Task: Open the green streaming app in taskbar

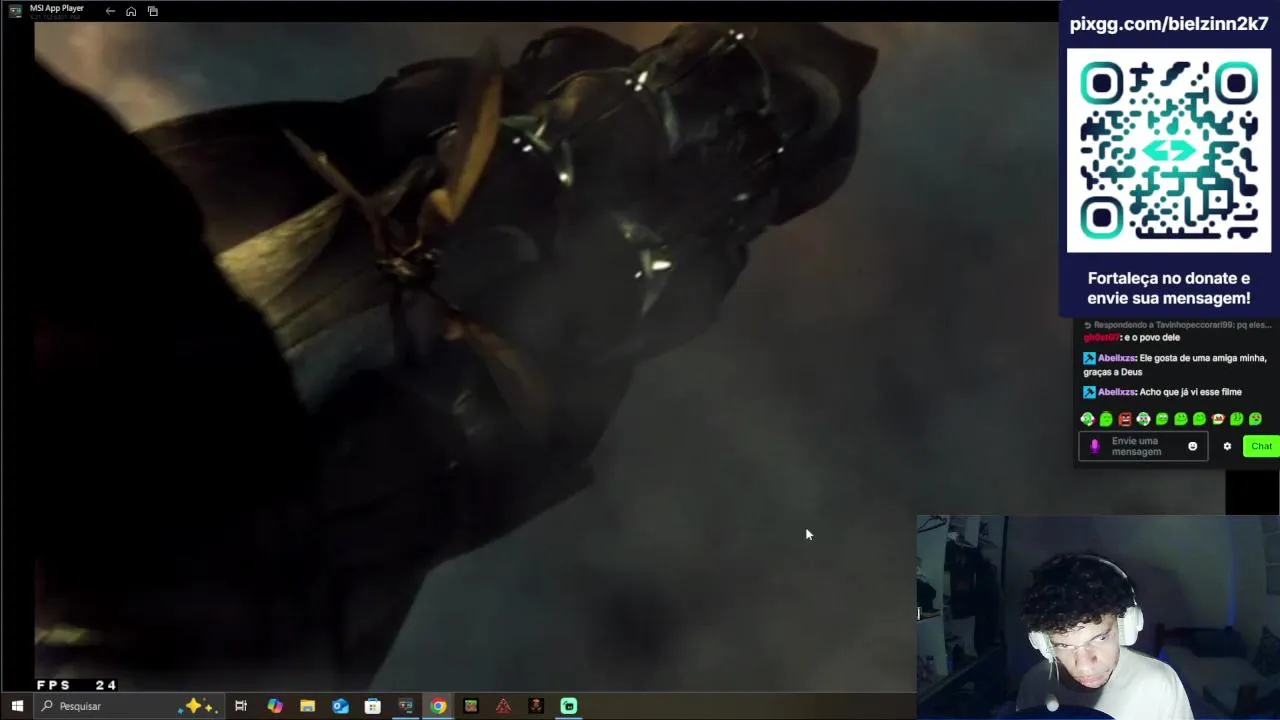Action: pos(568,706)
